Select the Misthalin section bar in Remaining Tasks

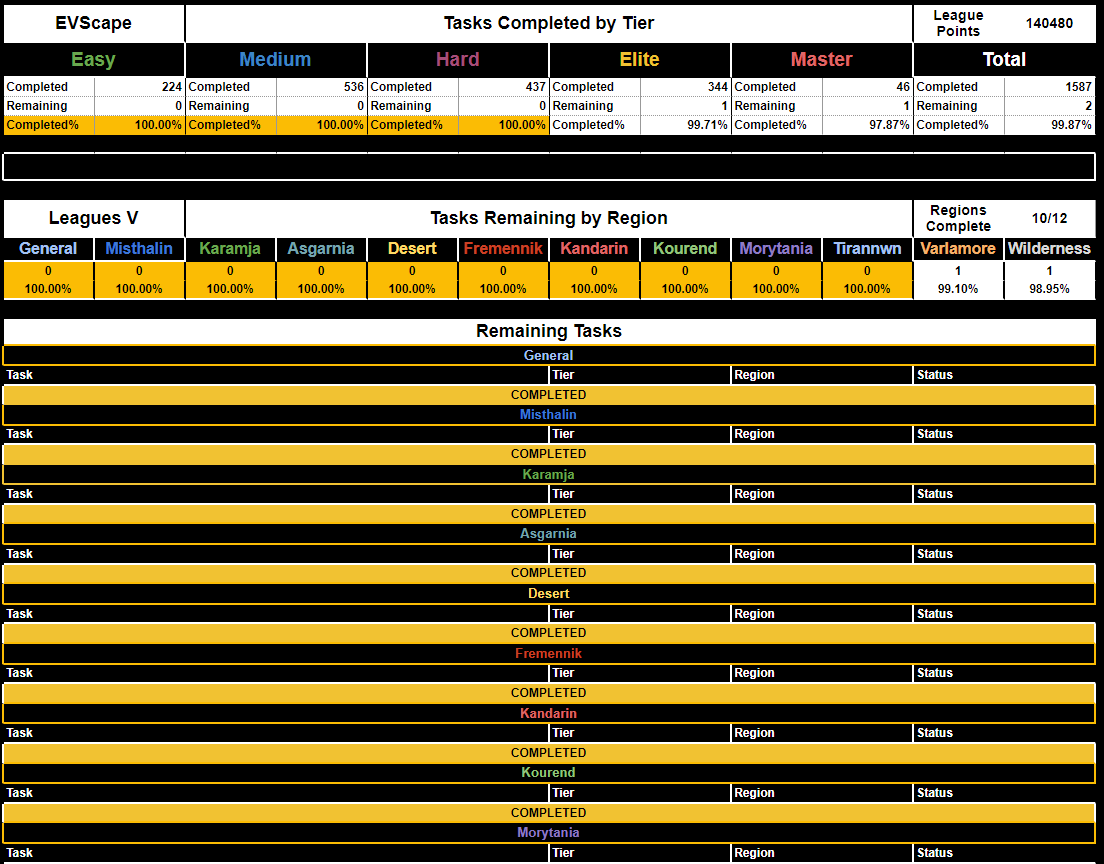[548, 415]
